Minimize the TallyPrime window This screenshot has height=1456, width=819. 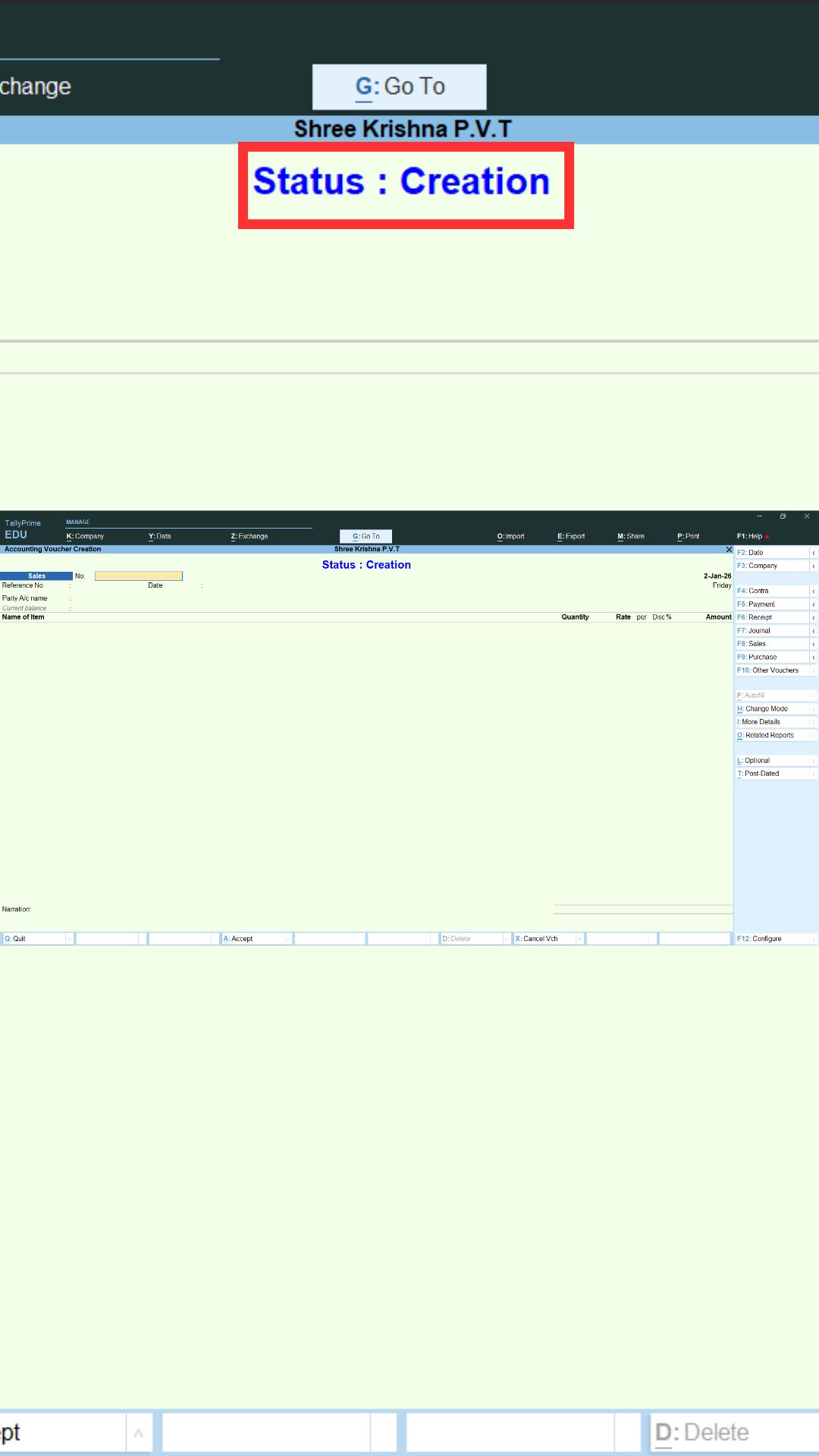759,516
